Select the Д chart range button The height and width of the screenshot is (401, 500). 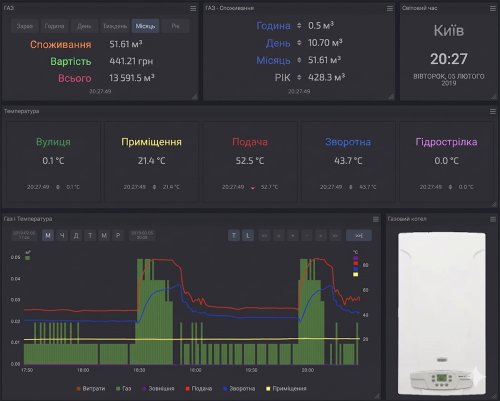point(76,236)
